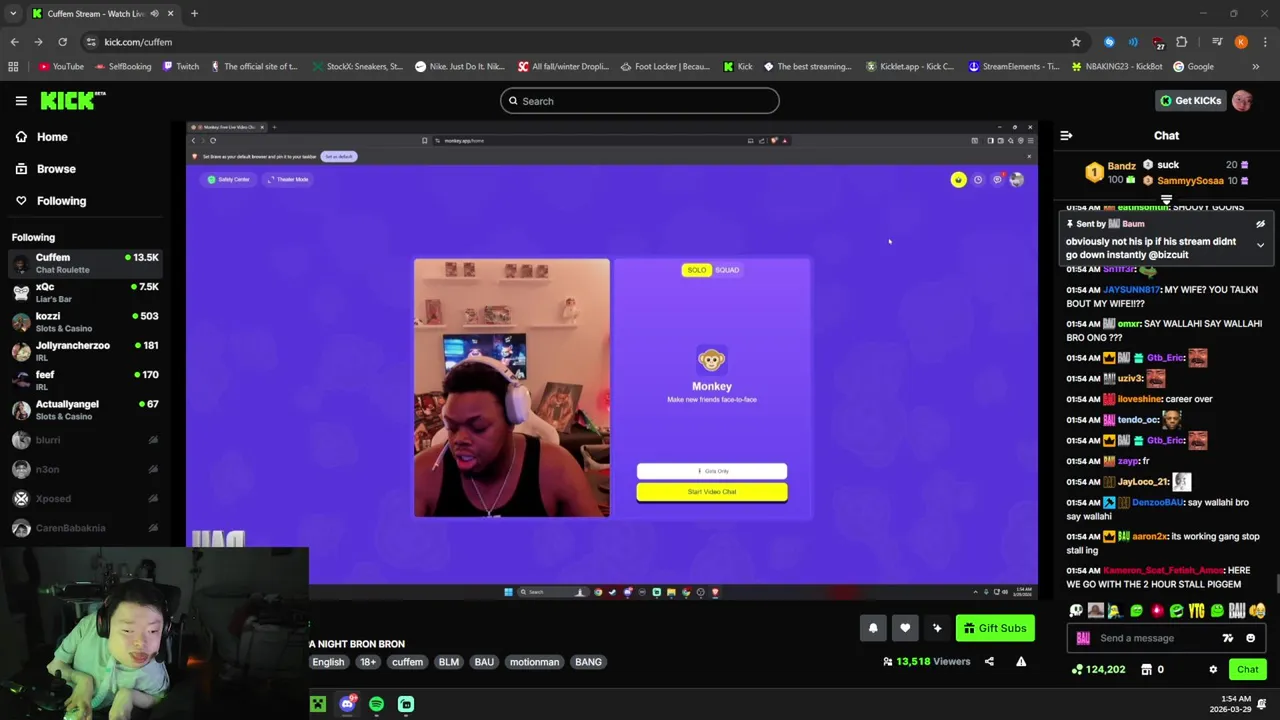
Task: Open Discord from the taskbar
Action: point(347,704)
